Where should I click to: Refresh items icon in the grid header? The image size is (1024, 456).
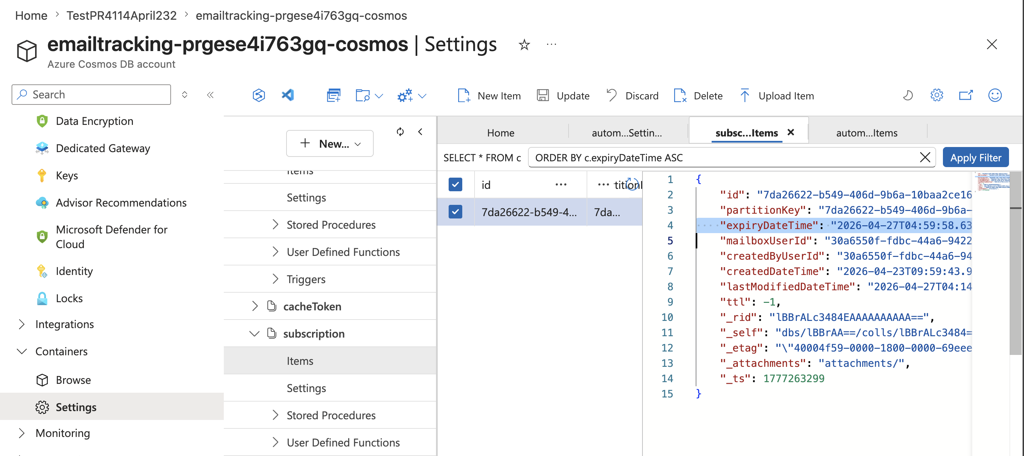coord(632,185)
